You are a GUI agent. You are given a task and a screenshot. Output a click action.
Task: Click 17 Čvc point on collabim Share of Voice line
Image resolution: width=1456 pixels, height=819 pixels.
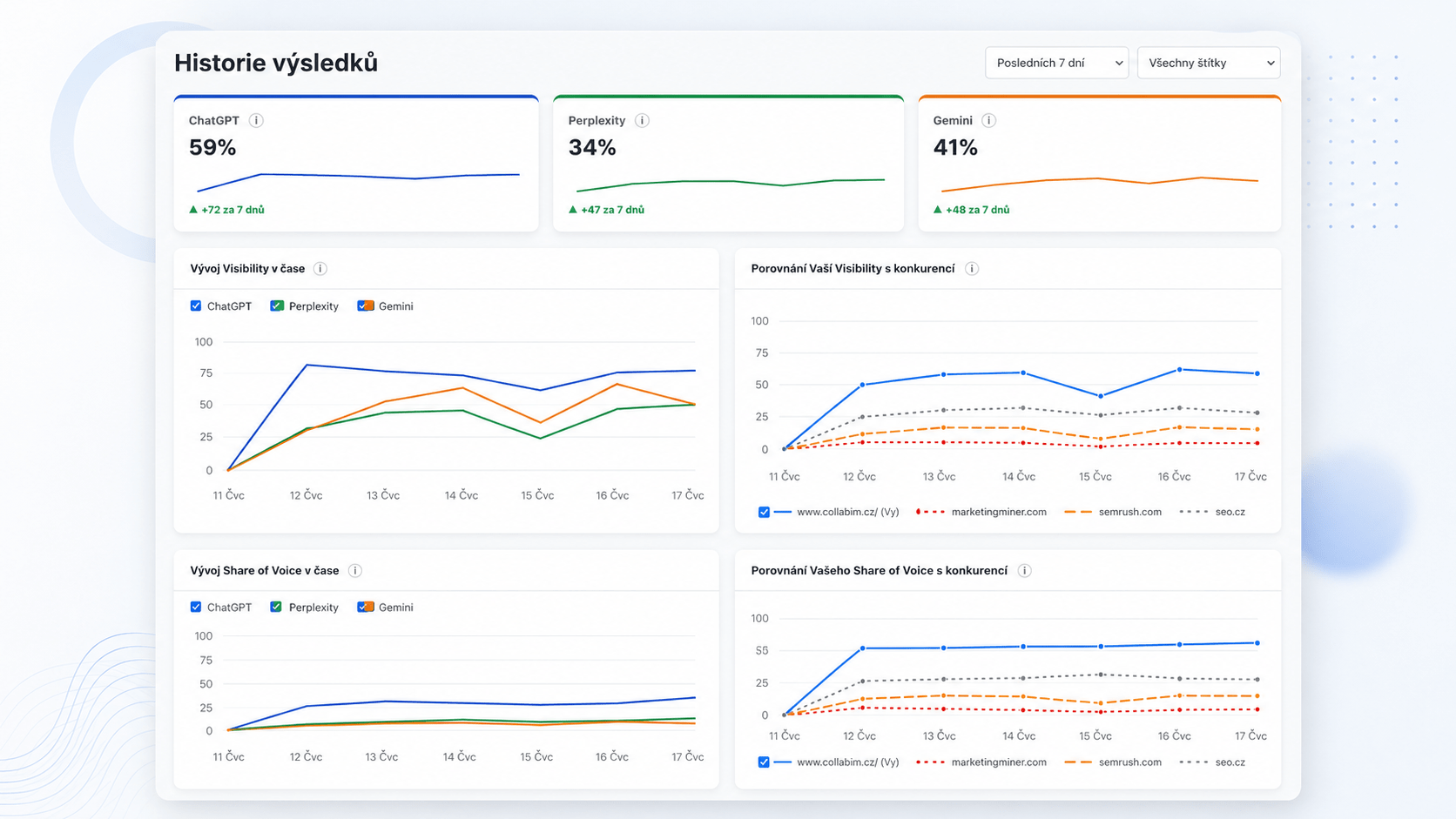click(x=1257, y=643)
